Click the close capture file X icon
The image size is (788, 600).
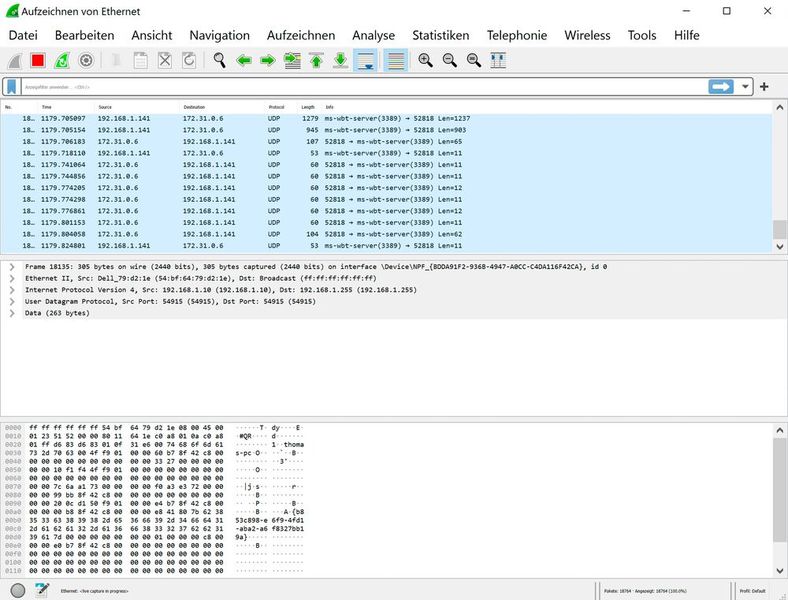pos(164,60)
